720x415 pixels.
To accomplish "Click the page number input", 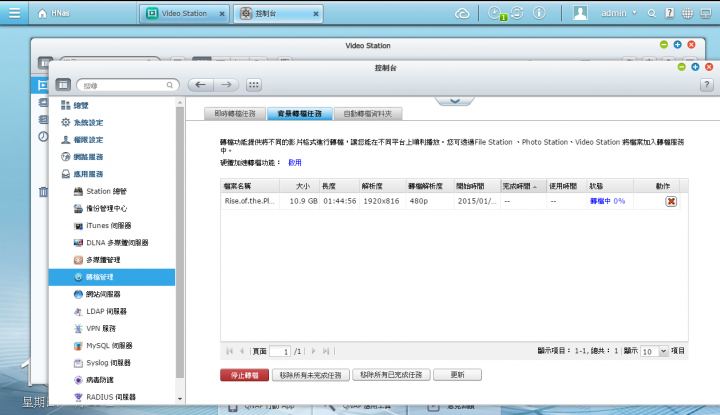I will [280, 351].
